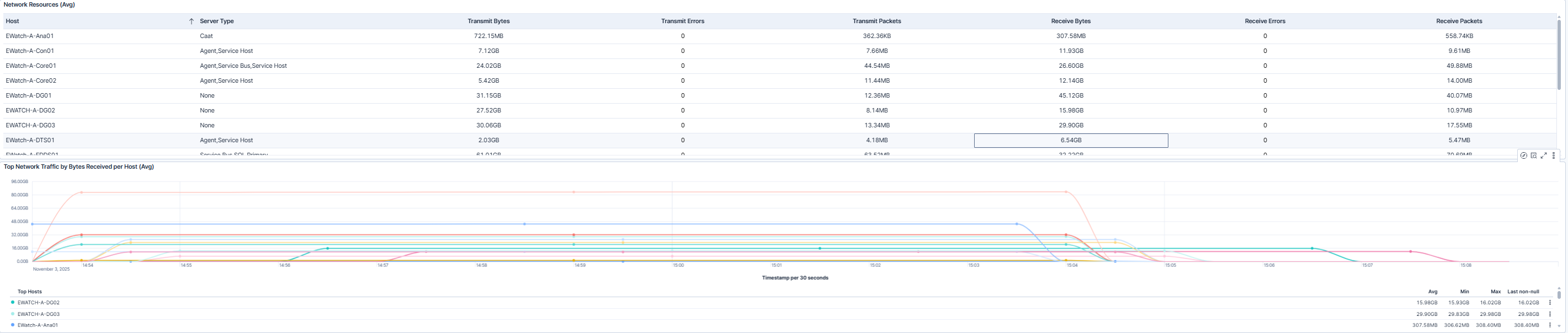Sort by the Server Type column header
The image size is (1568, 333).
click(x=217, y=22)
